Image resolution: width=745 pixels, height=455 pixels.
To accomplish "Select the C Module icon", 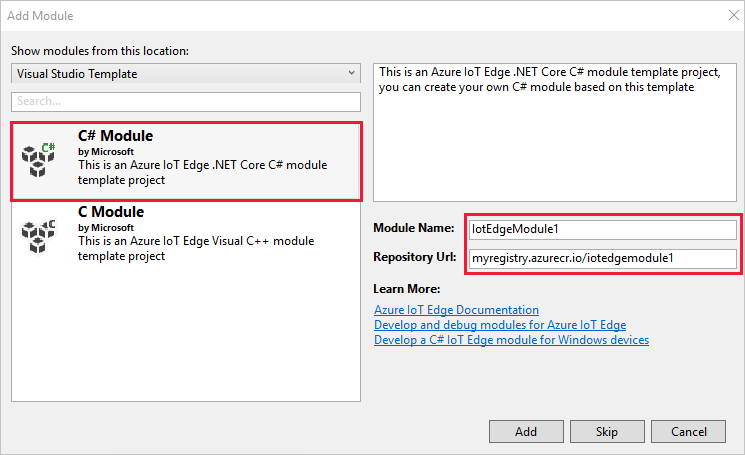I will pyautogui.click(x=38, y=236).
